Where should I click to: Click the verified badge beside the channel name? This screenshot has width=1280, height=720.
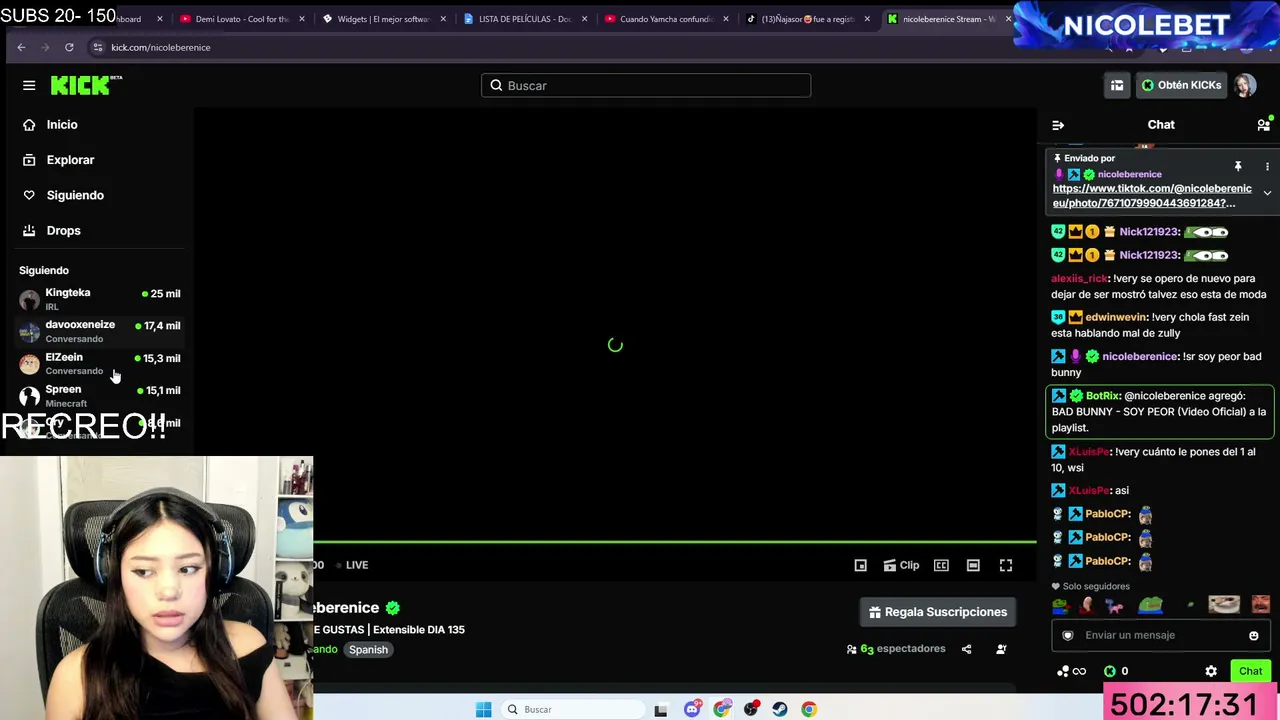coord(393,608)
